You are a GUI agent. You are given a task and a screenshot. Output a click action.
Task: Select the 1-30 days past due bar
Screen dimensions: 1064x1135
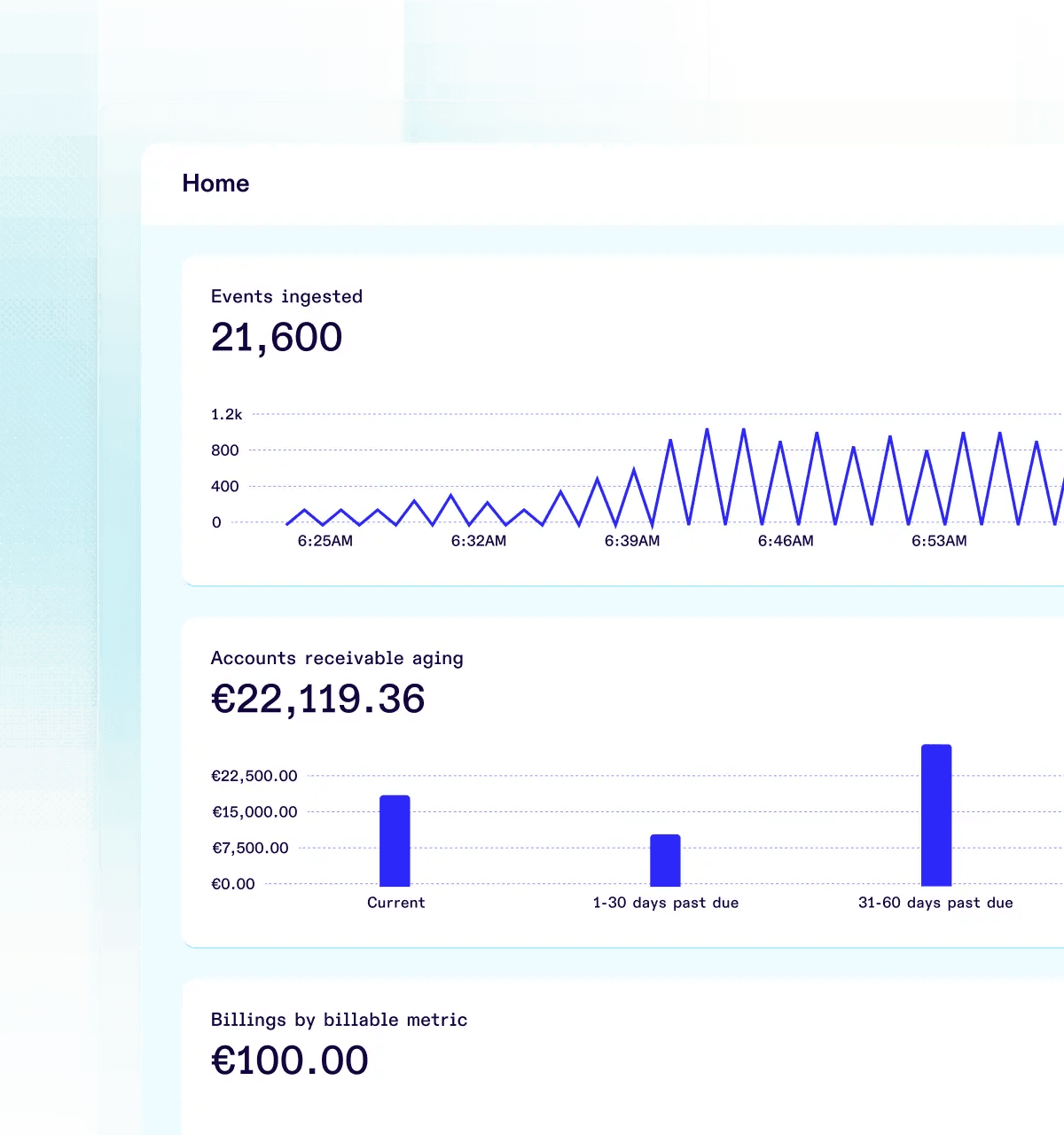[665, 860]
